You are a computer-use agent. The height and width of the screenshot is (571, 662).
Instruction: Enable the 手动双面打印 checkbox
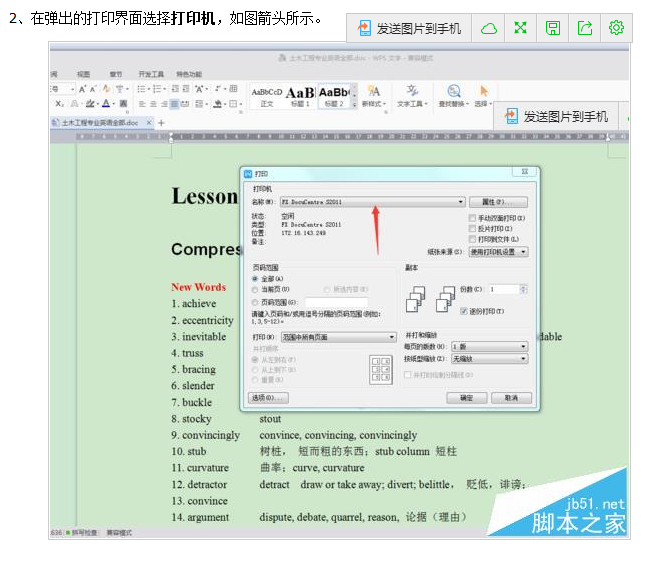pos(473,217)
